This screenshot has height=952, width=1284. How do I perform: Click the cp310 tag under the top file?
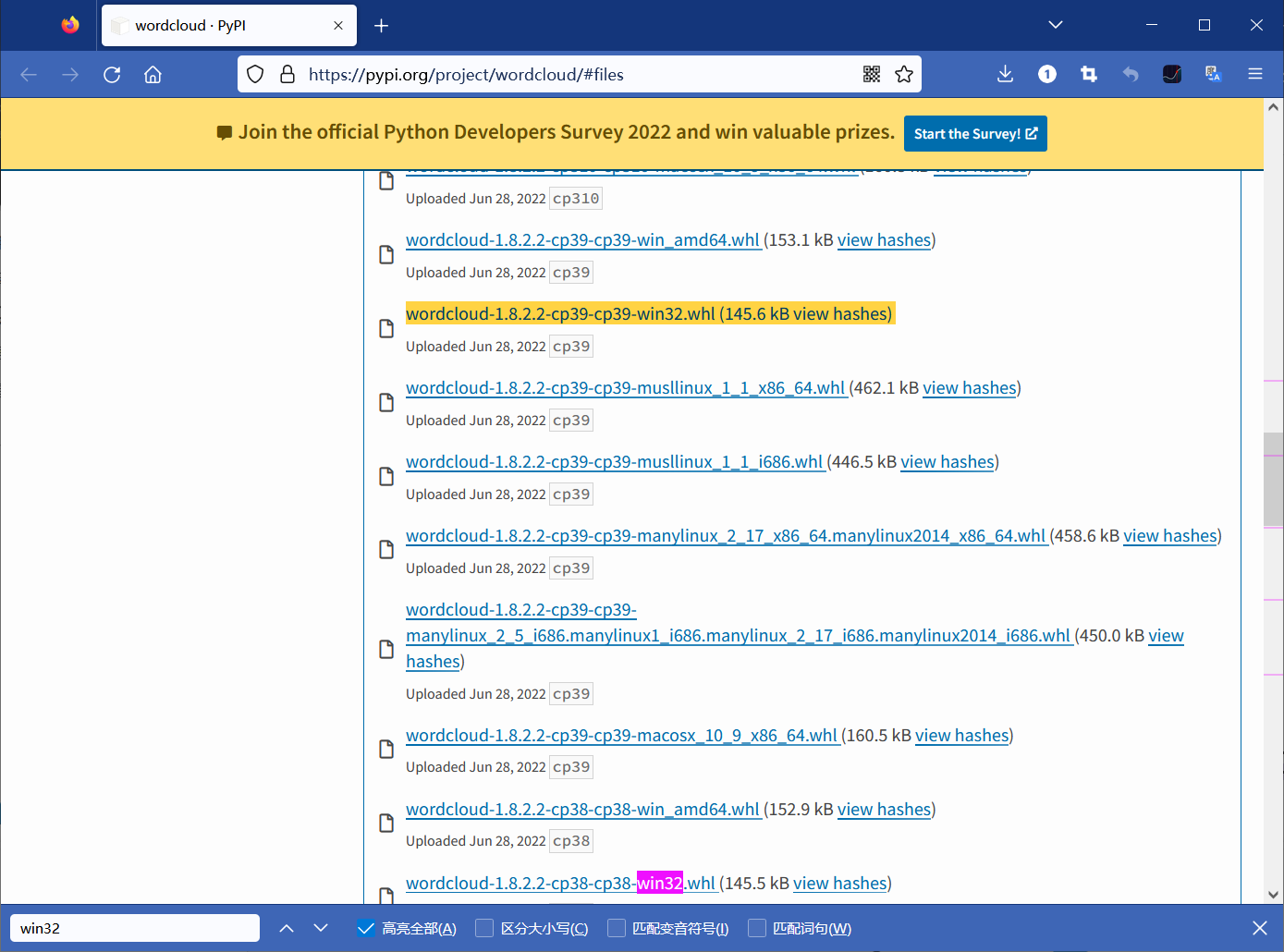pyautogui.click(x=576, y=199)
